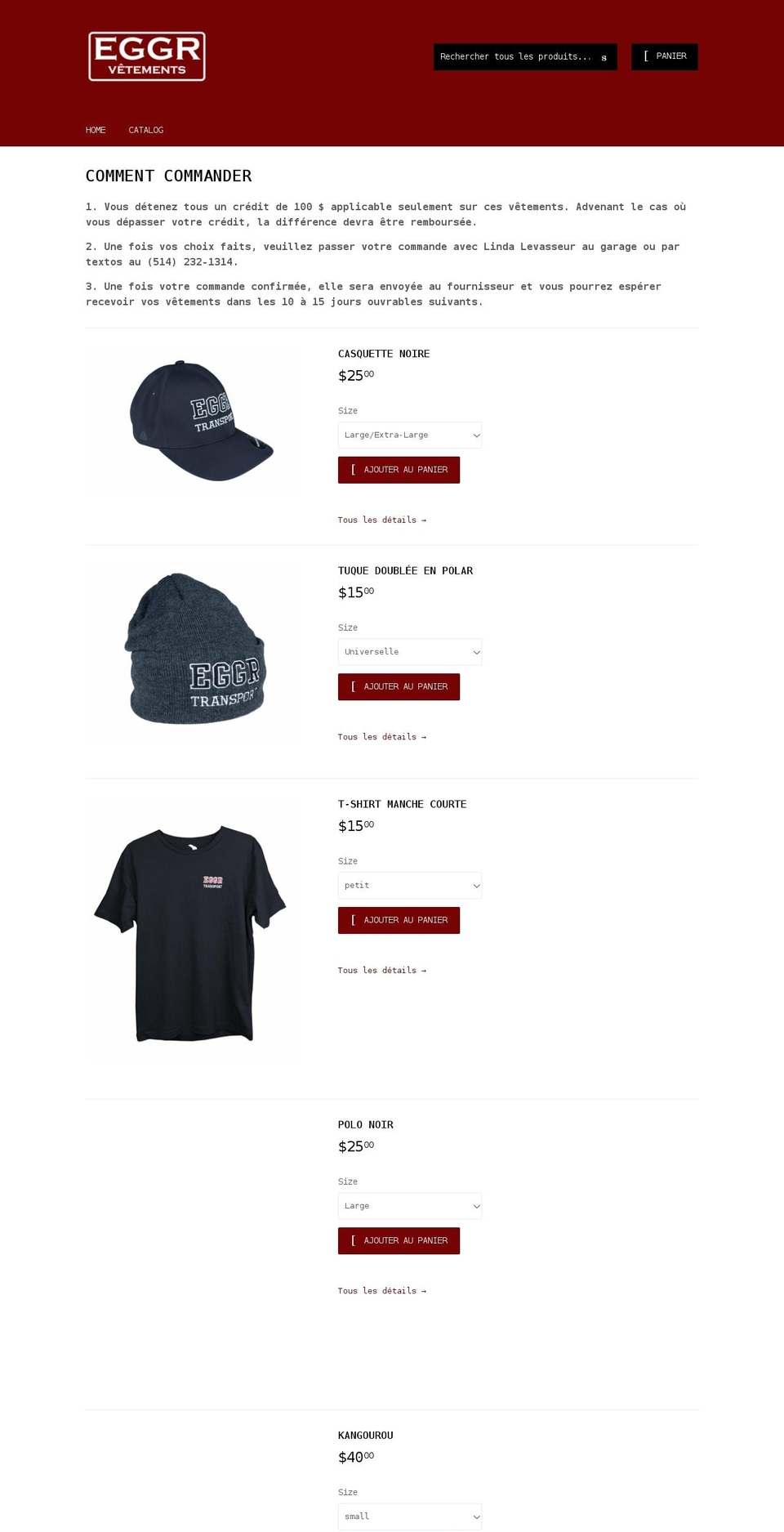
Task: Expand the Tuque size dropdown Universelle
Action: 410,652
